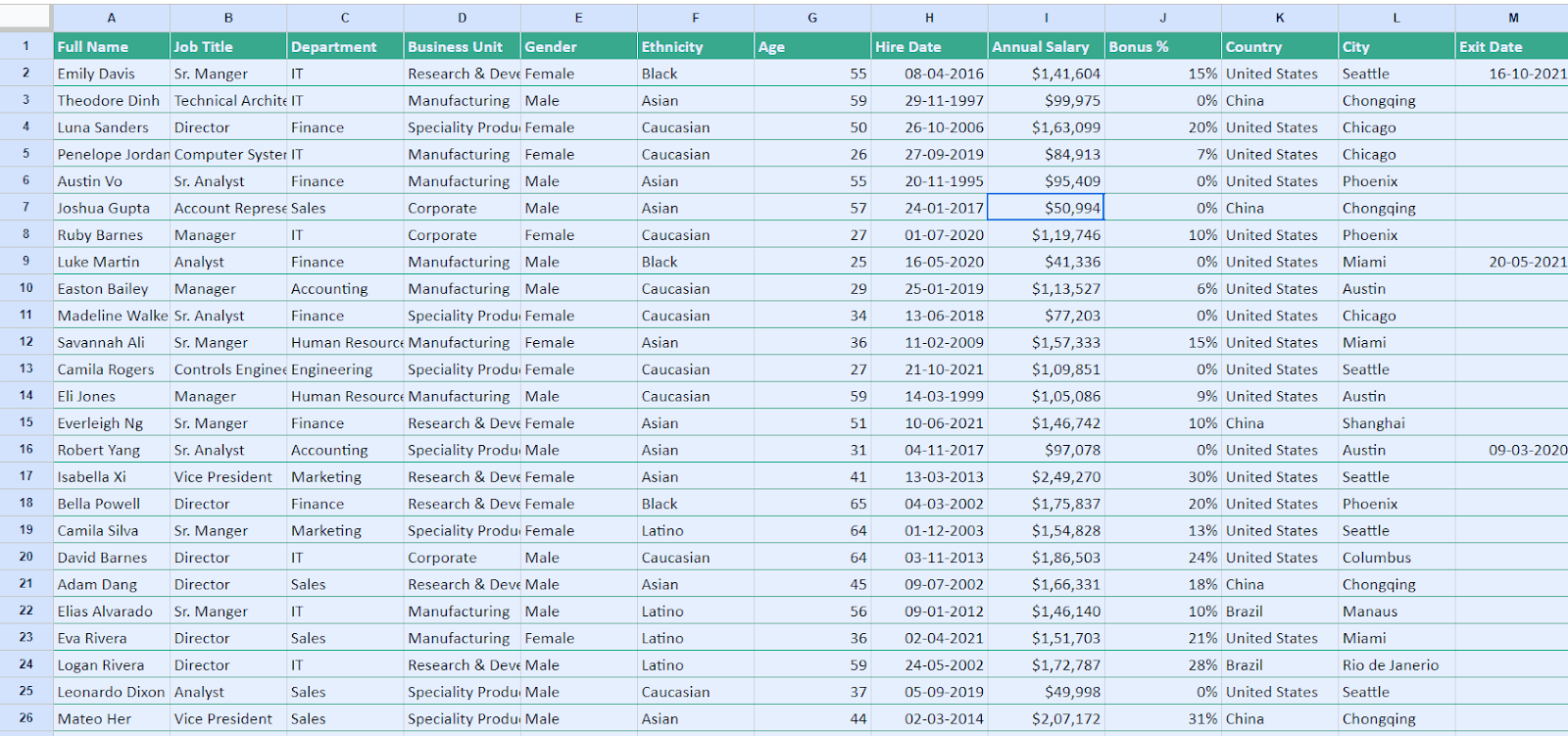Select row 7 number header
This screenshot has height=736, width=1568.
(26, 207)
